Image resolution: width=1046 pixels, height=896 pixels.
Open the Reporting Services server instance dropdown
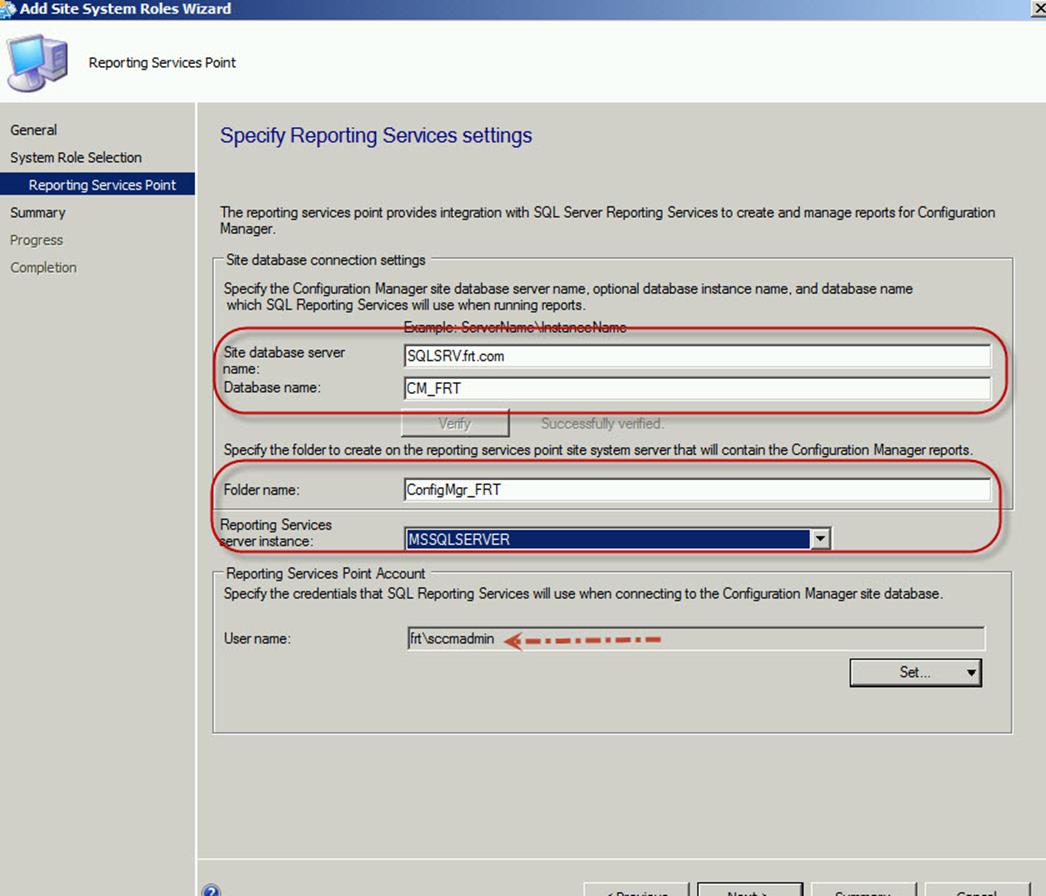(x=820, y=538)
